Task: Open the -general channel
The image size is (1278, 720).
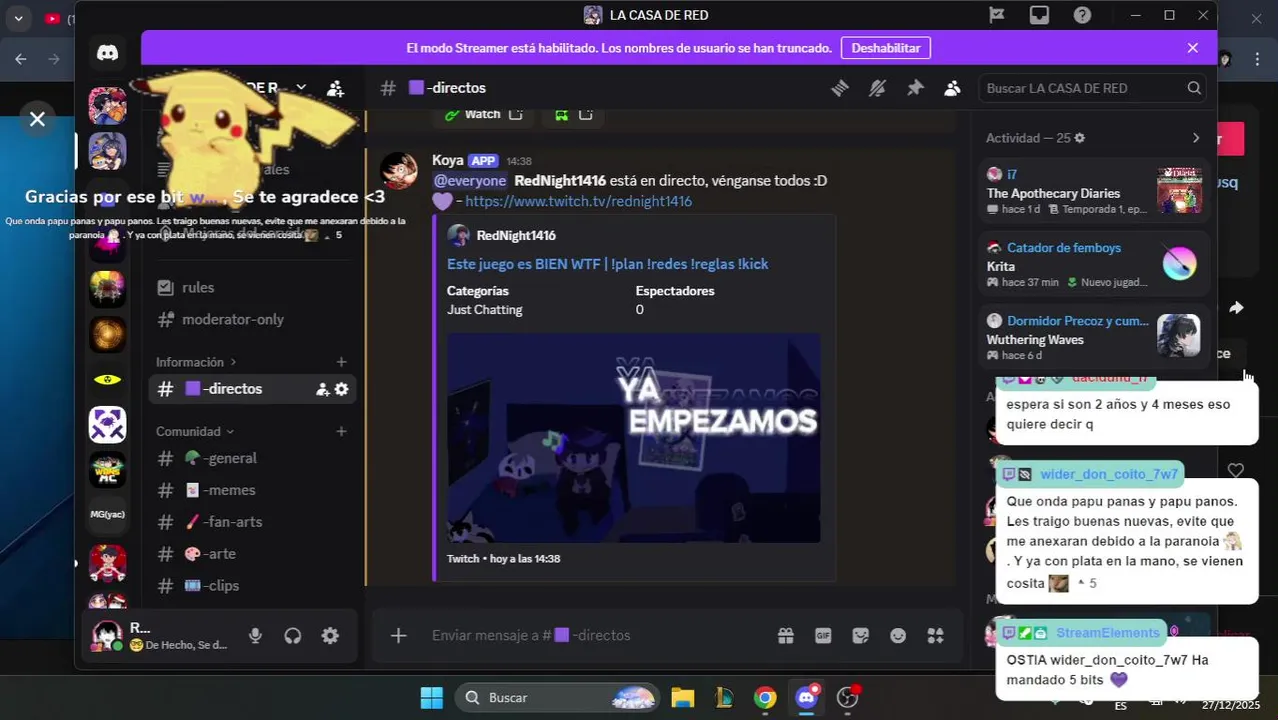Action: pos(250,458)
